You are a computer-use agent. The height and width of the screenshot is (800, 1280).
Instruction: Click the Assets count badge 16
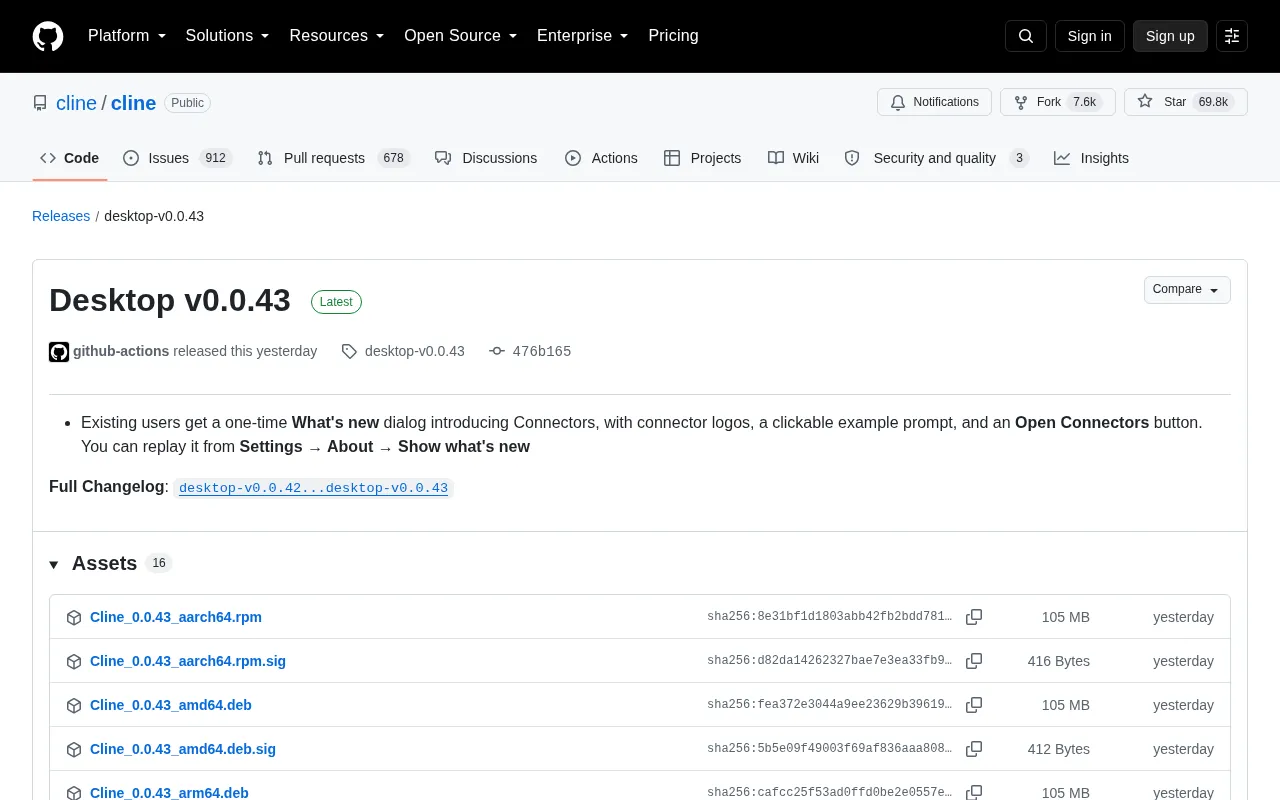[159, 563]
